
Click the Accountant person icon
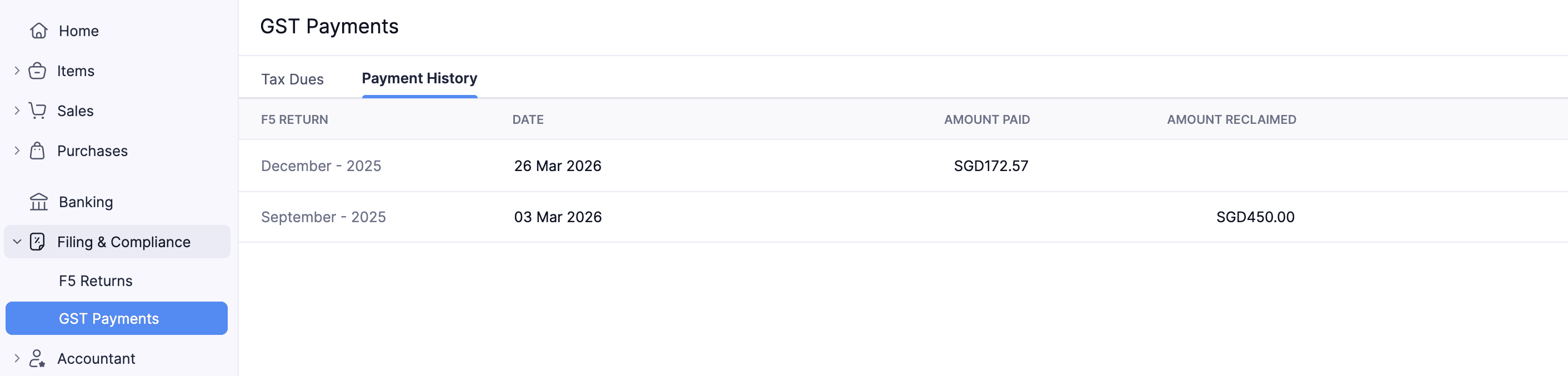click(37, 358)
